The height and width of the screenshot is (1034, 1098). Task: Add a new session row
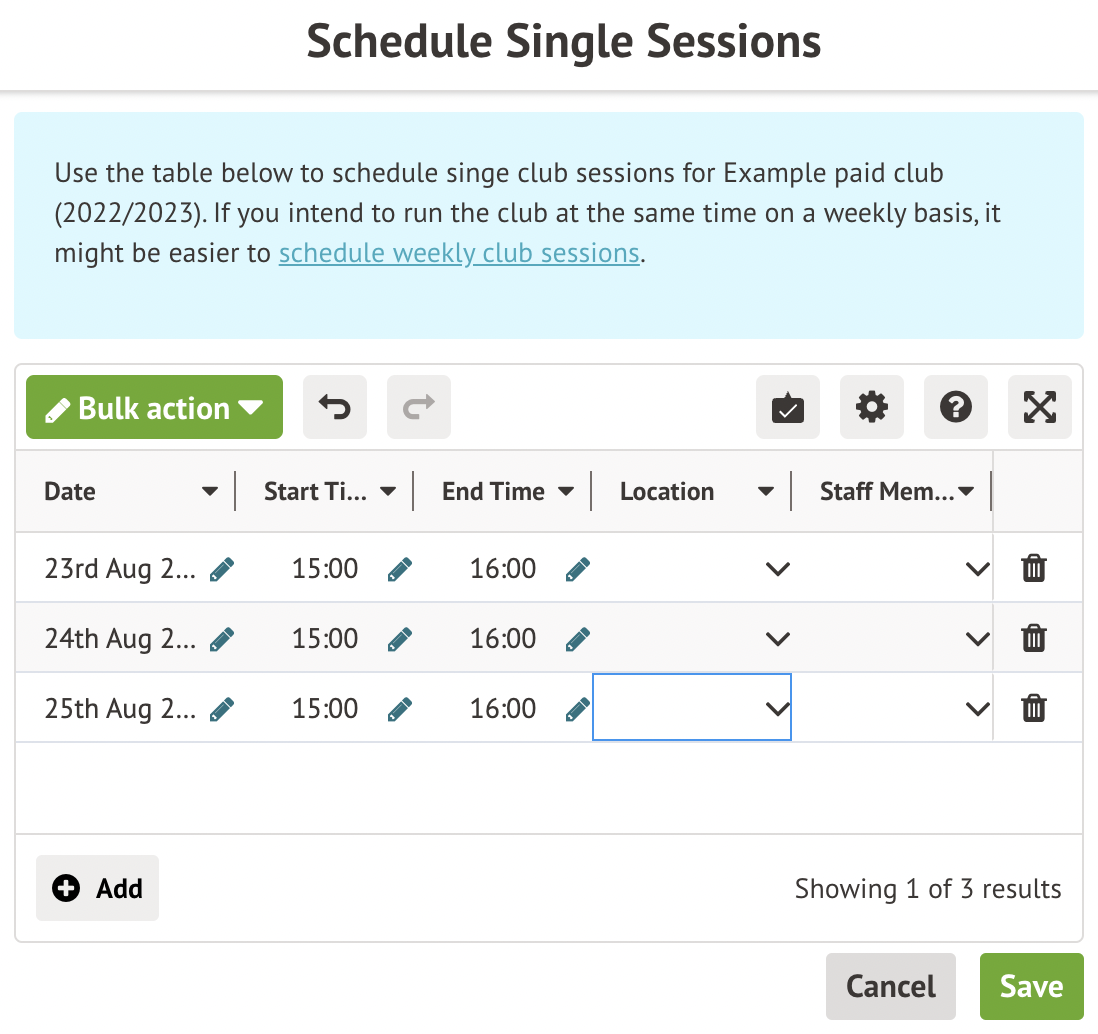point(98,888)
